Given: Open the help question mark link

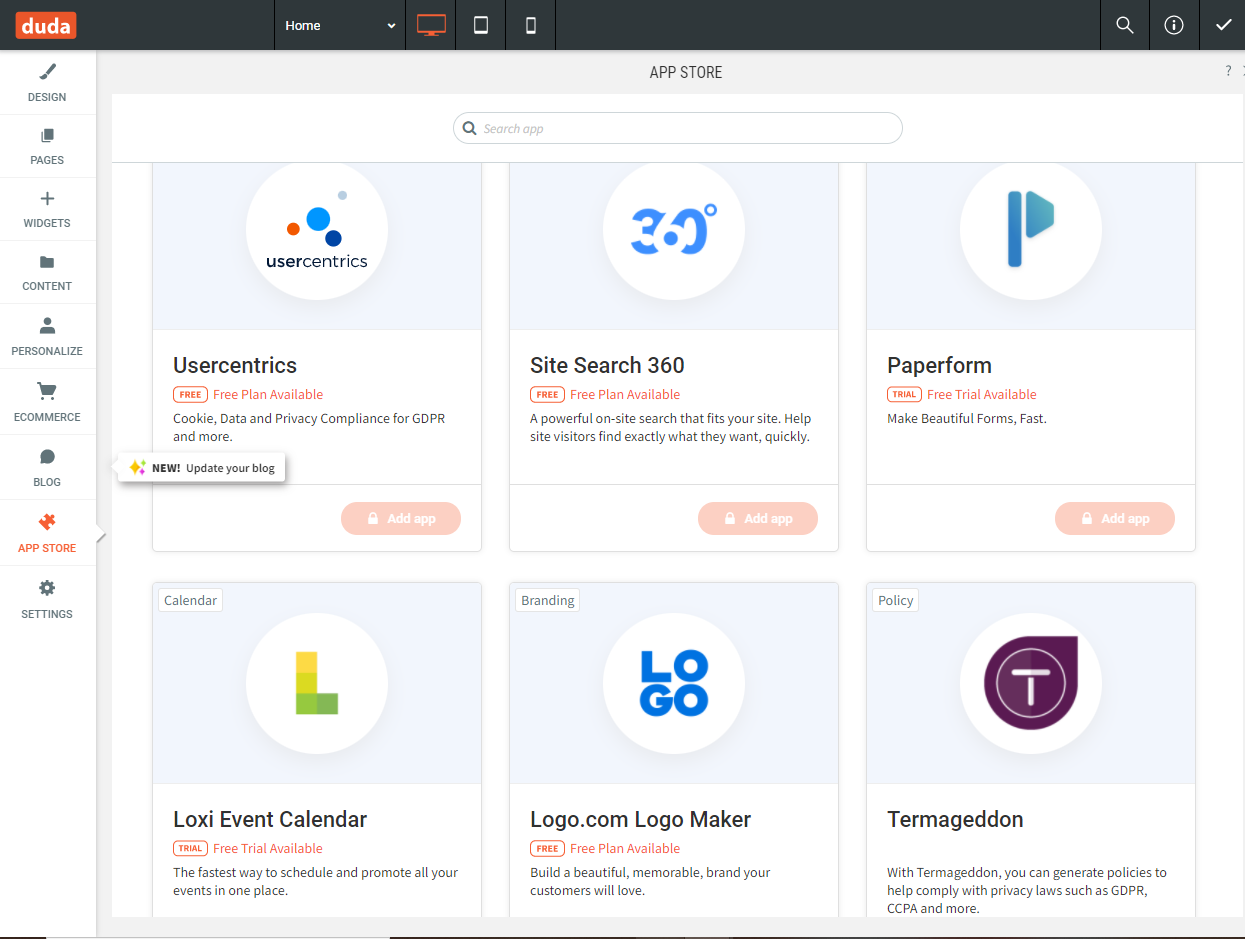Looking at the screenshot, I should 1228,70.
